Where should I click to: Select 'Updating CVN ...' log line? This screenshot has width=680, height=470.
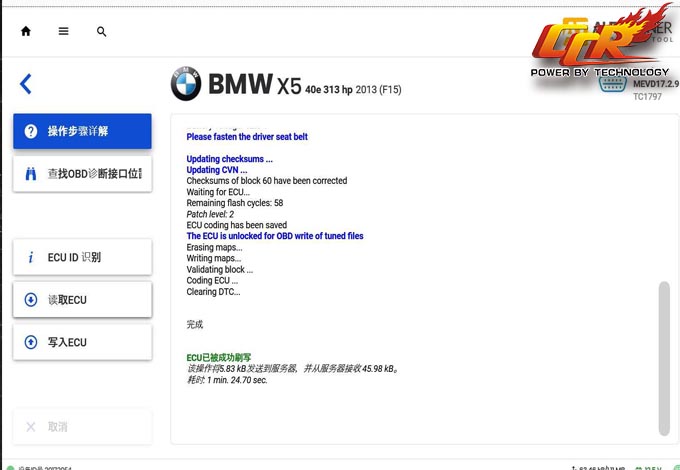point(217,170)
